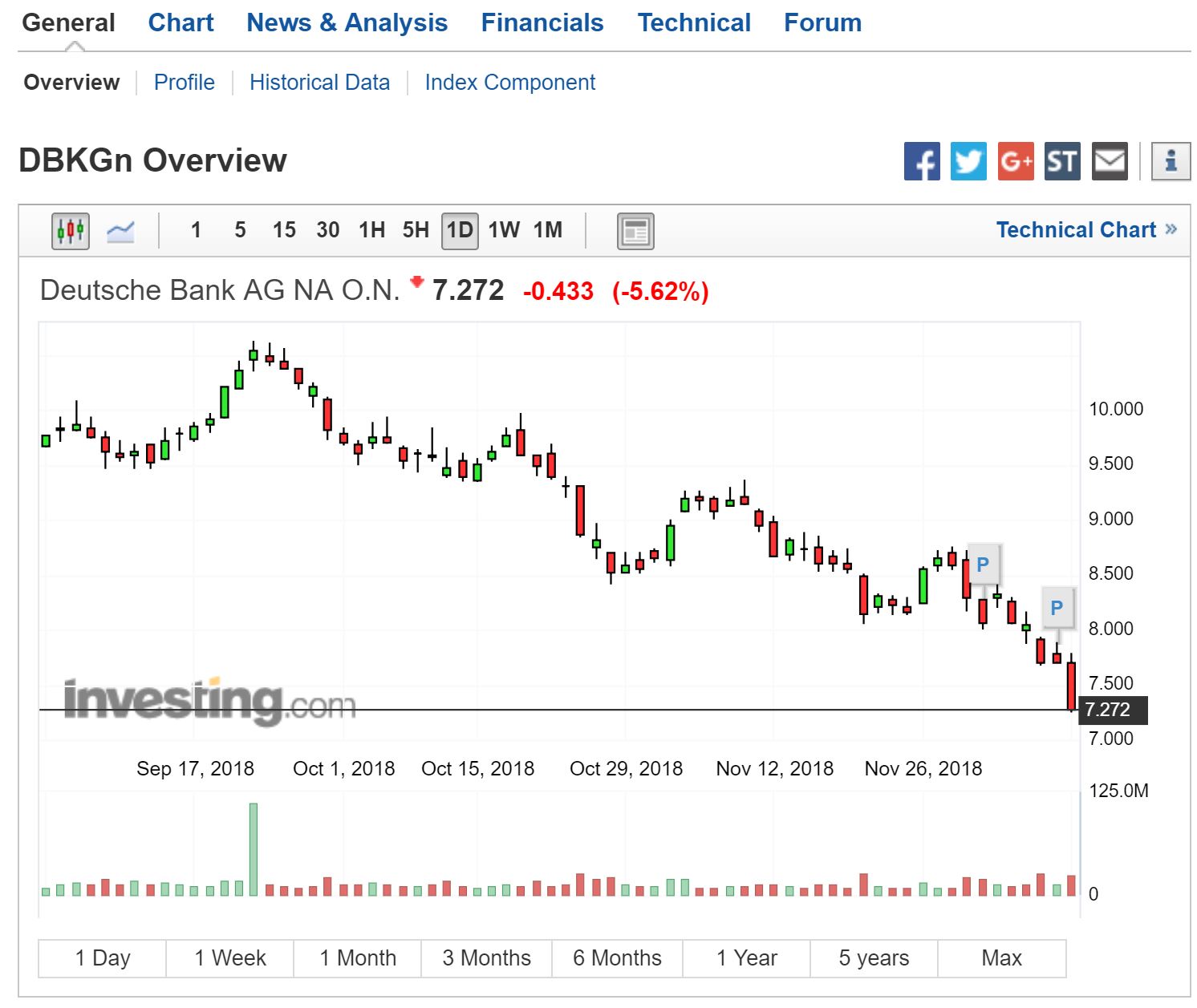This screenshot has width=1197, height=1008.
Task: Click the Nov 26, 2018 date label
Action: (923, 769)
